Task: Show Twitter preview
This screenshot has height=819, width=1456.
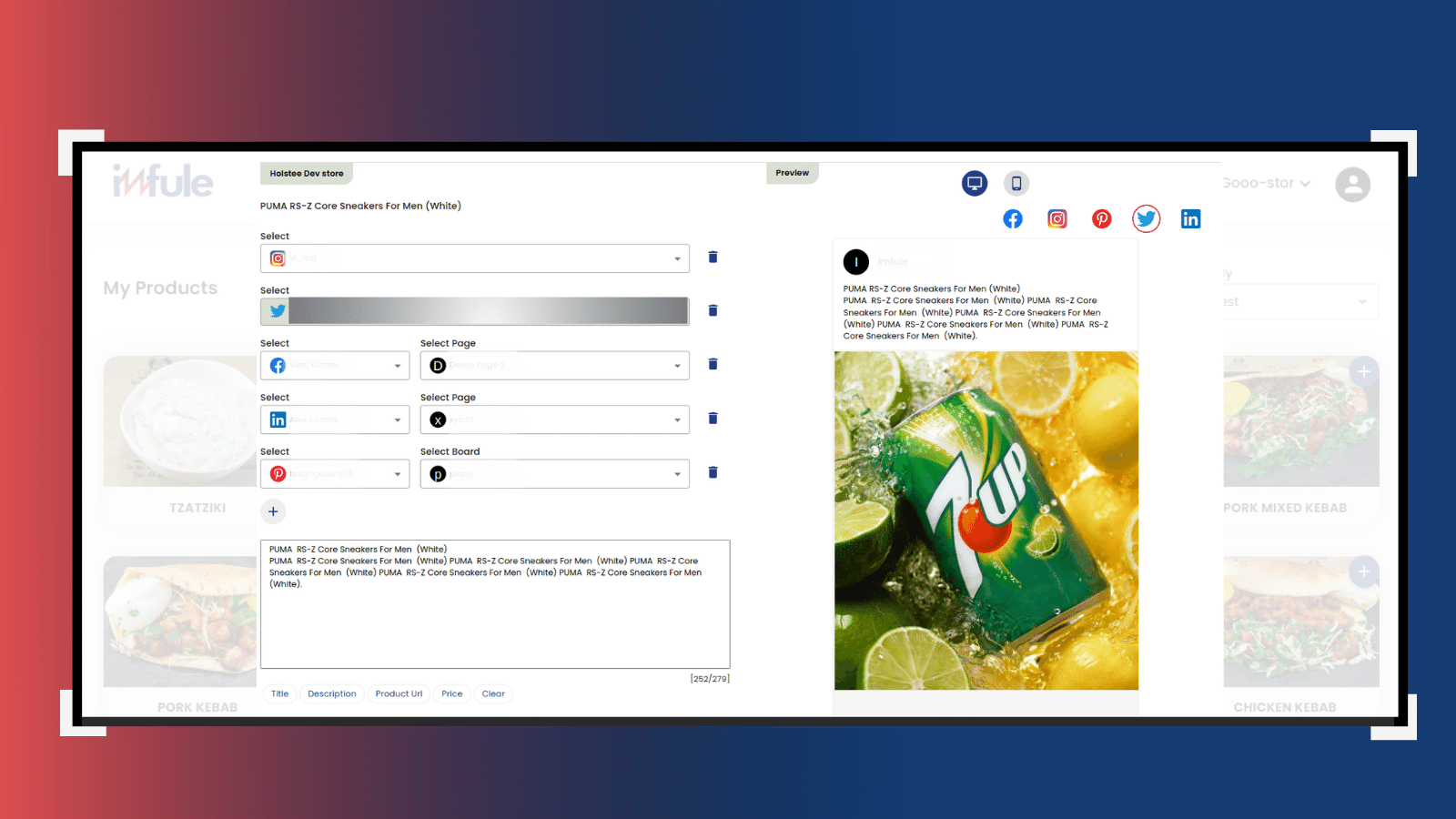Action: [1147, 218]
